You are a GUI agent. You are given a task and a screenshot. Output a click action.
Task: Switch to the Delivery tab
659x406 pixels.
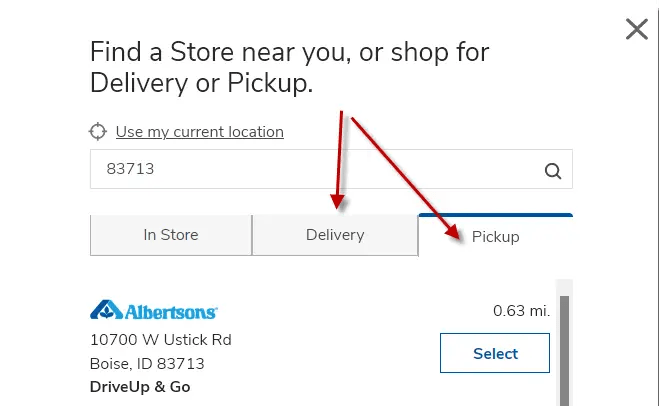[335, 235]
